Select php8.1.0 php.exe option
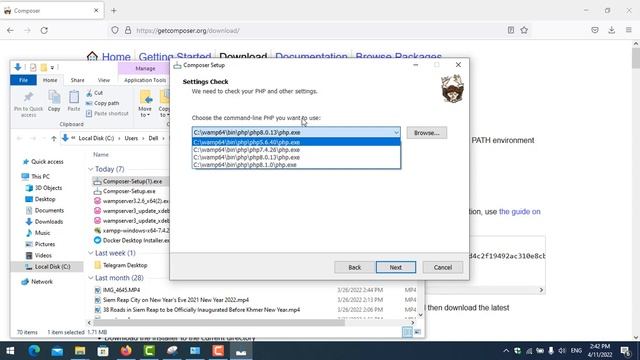This screenshot has width=640, height=360. click(296, 164)
